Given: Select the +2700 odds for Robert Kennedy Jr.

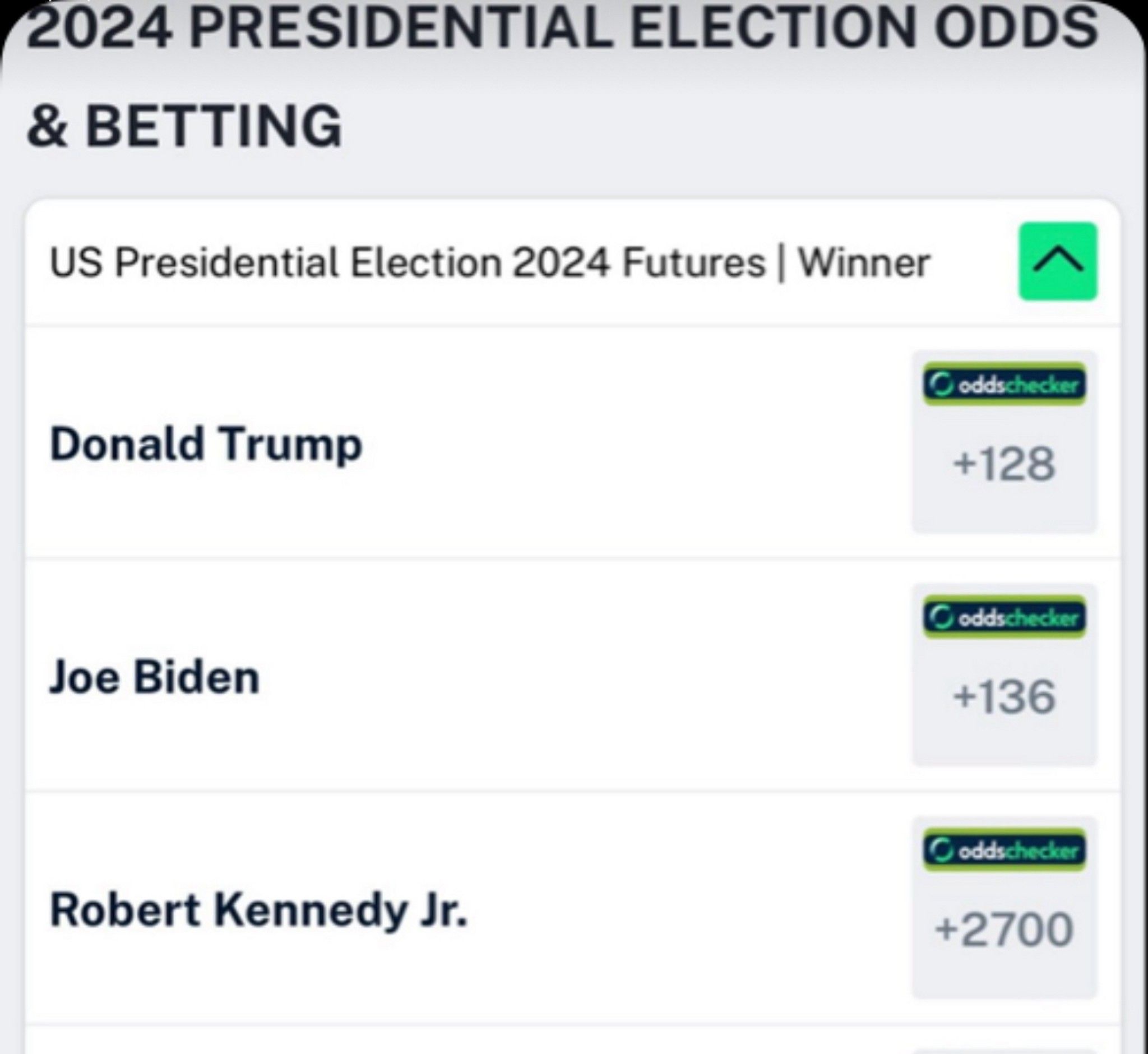Looking at the screenshot, I should [x=1004, y=929].
